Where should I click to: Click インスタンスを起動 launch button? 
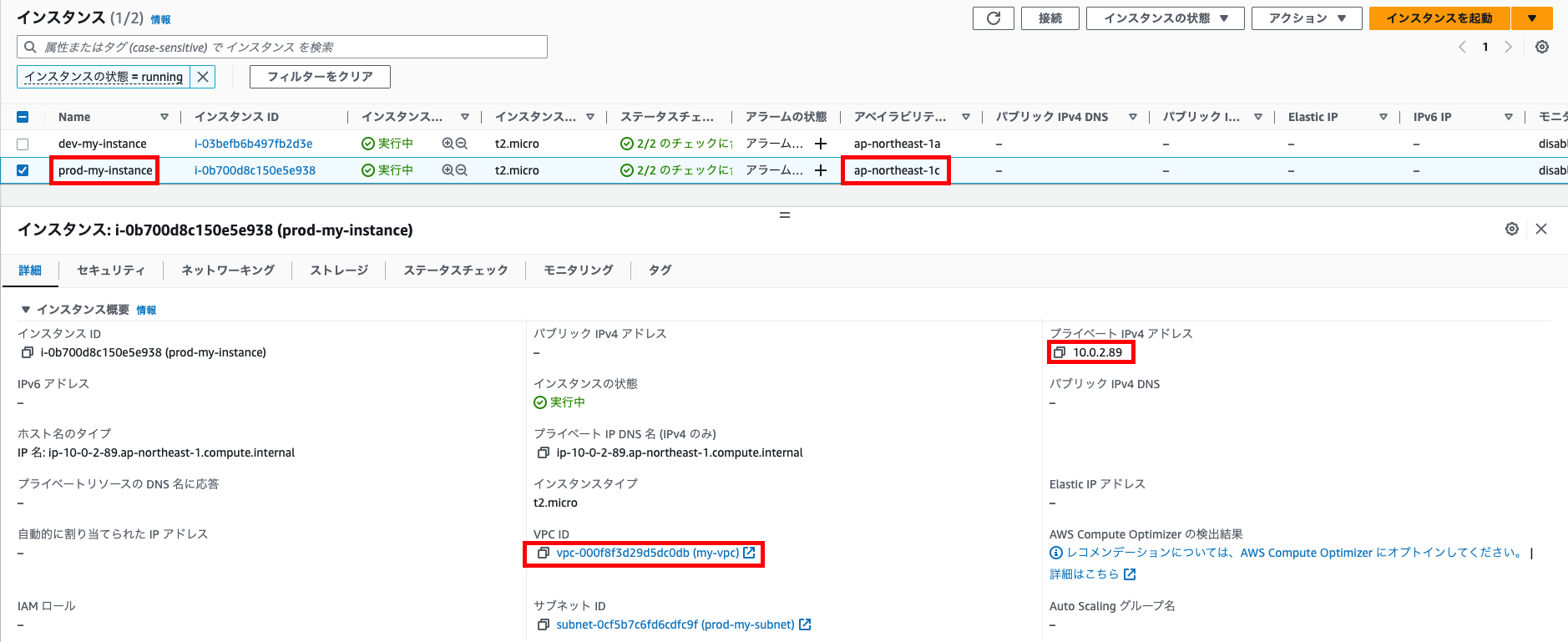[1439, 18]
